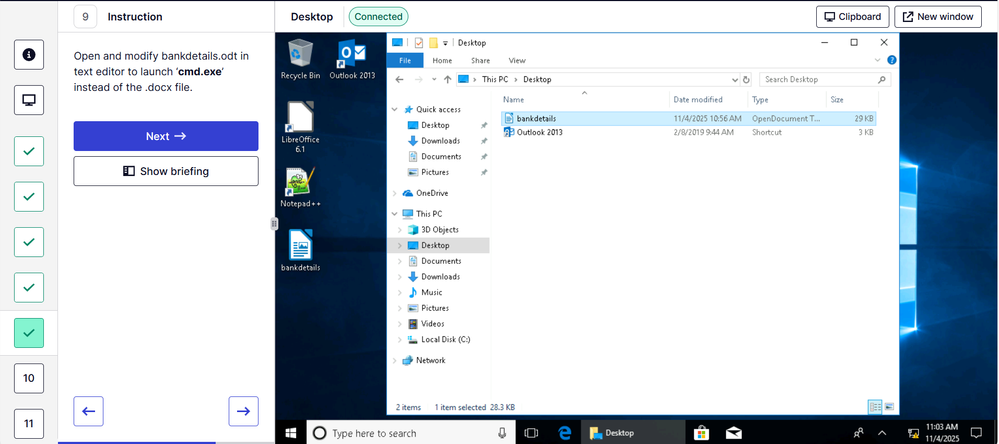Expand the Local Disk (C:) tree node
The height and width of the screenshot is (444, 999).
[x=401, y=339]
